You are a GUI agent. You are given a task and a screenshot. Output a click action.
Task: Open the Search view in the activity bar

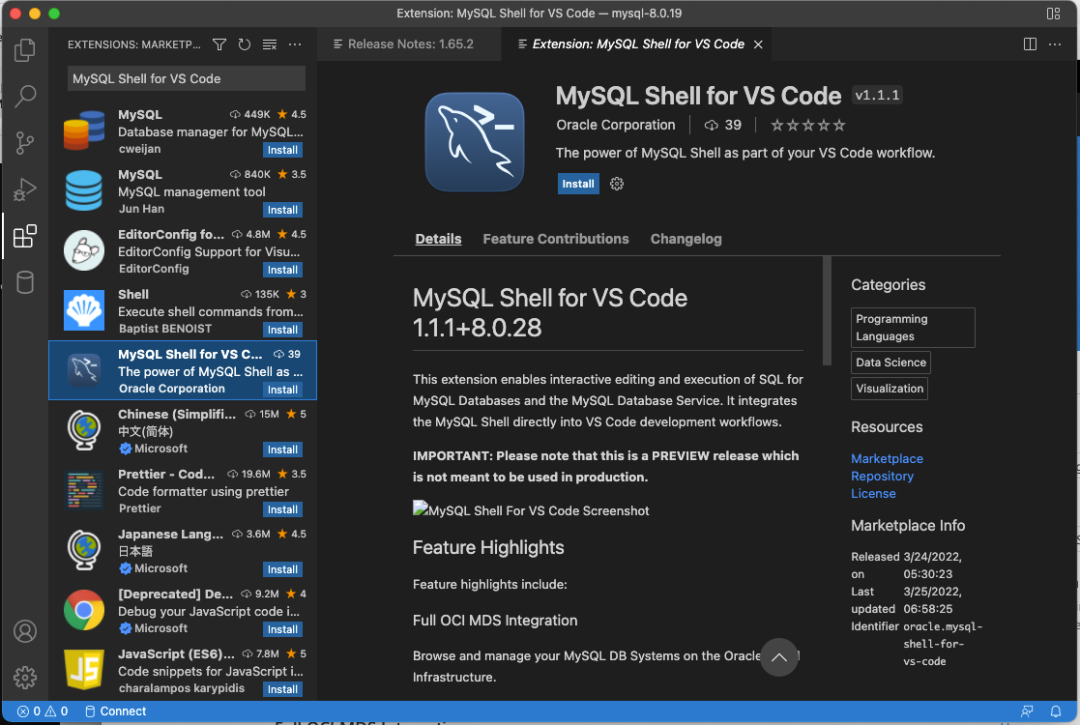25,95
